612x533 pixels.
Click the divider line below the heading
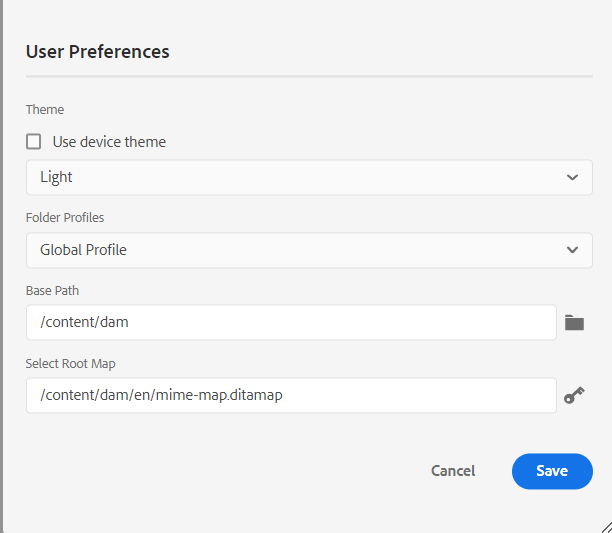(x=309, y=76)
